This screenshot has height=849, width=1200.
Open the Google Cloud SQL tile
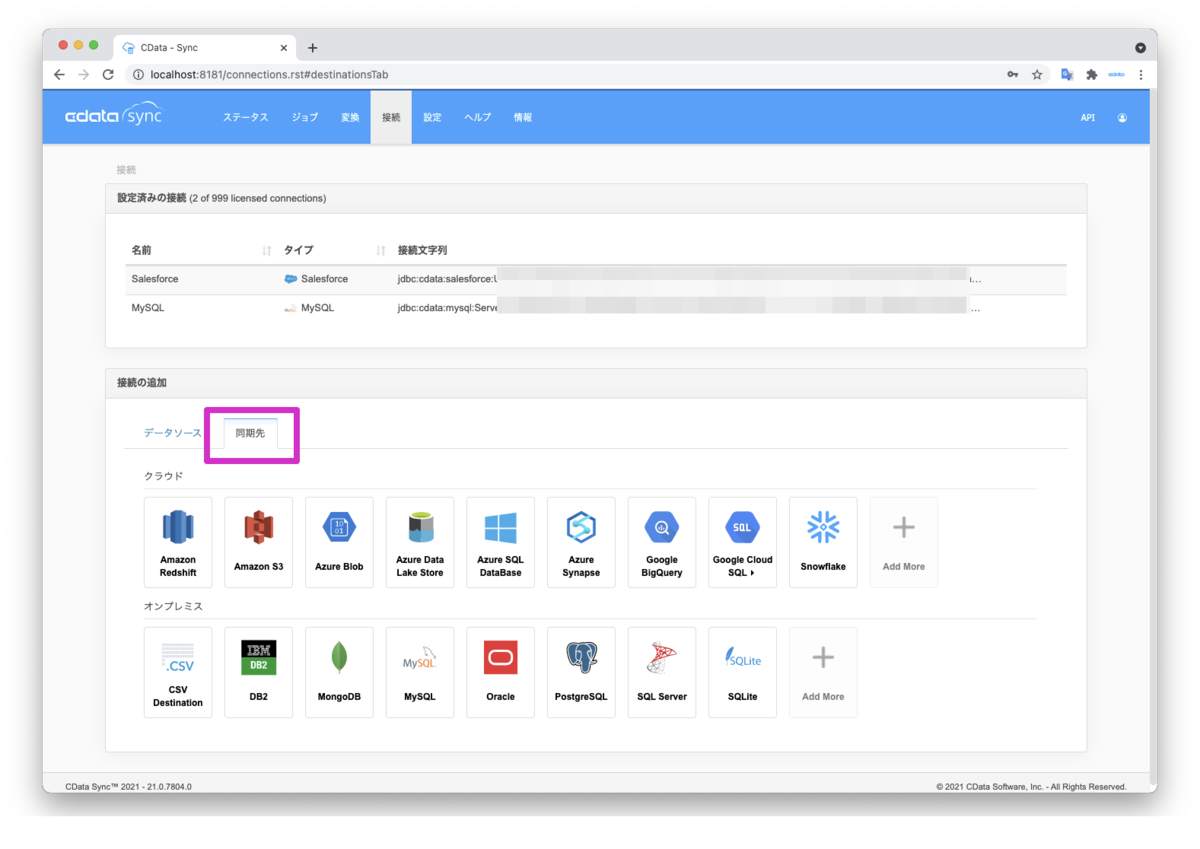[742, 542]
